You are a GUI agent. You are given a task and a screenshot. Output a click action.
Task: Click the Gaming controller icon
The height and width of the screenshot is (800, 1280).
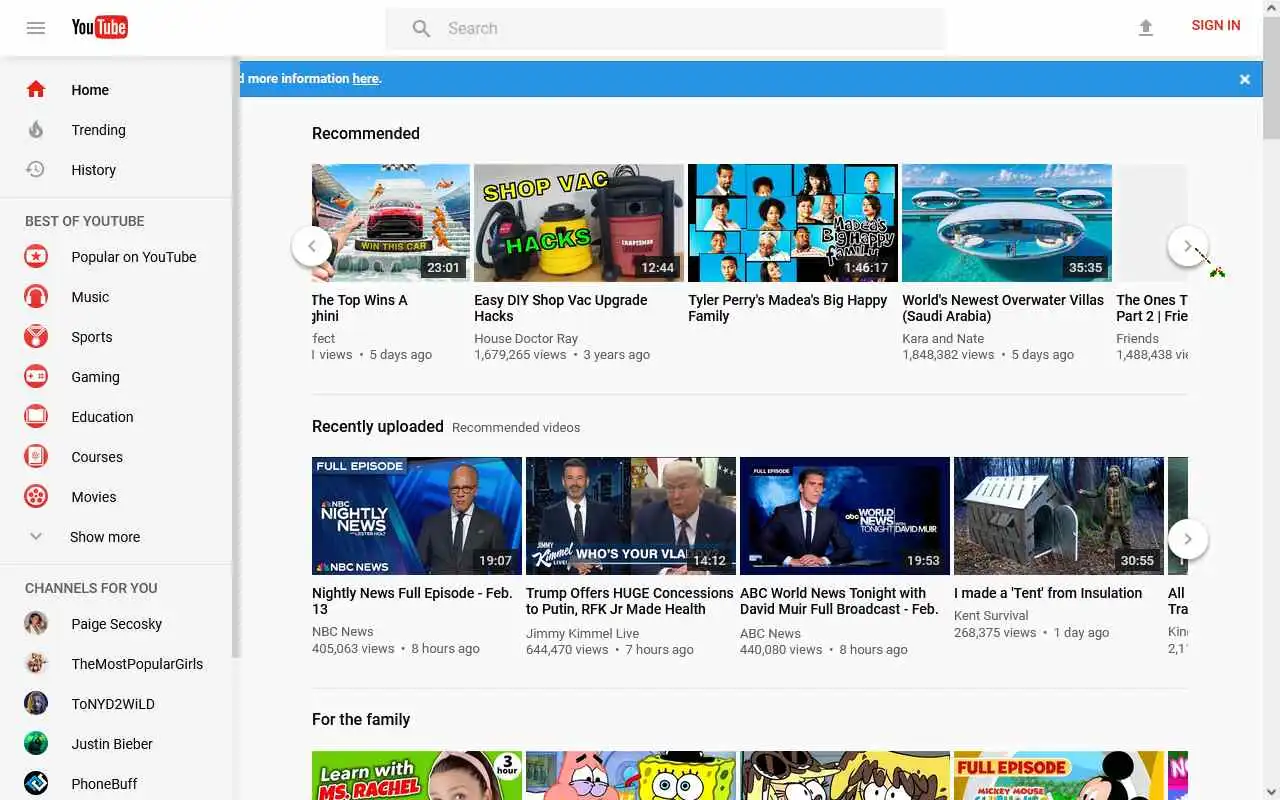tap(36, 377)
